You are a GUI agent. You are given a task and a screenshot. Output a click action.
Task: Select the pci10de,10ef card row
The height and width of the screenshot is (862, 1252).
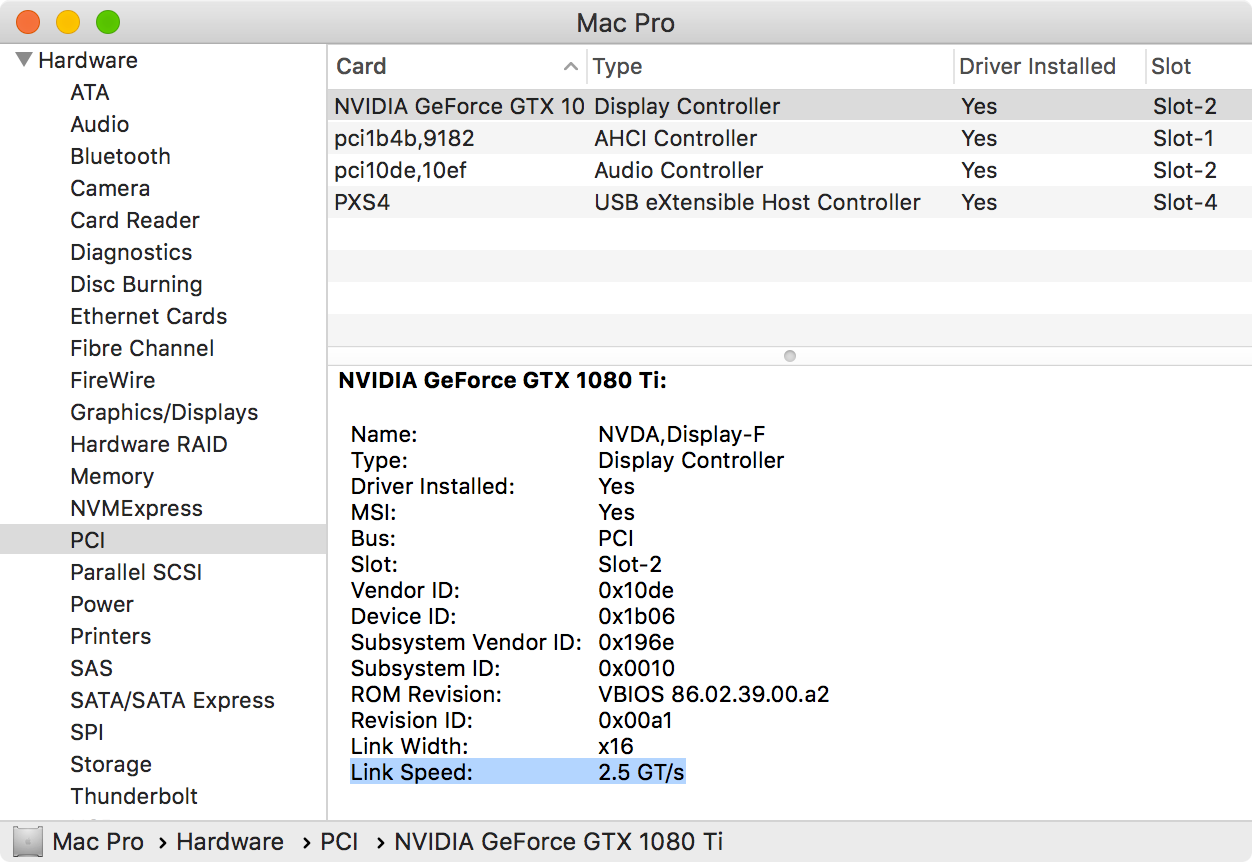[x=789, y=170]
